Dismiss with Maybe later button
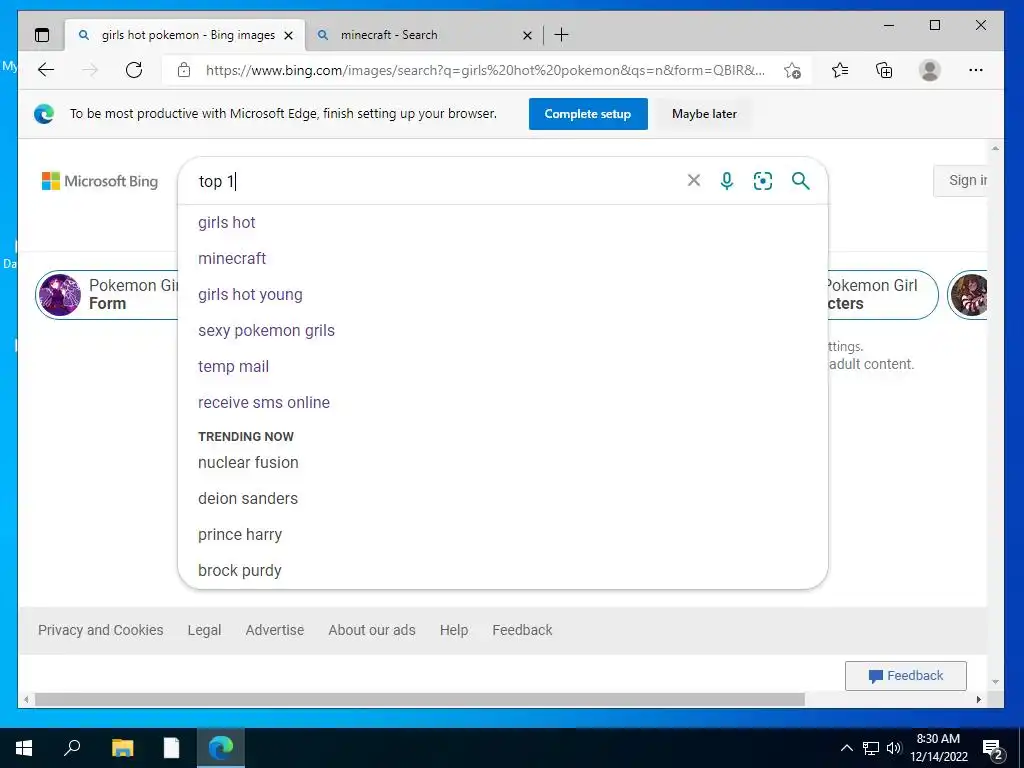 point(704,114)
